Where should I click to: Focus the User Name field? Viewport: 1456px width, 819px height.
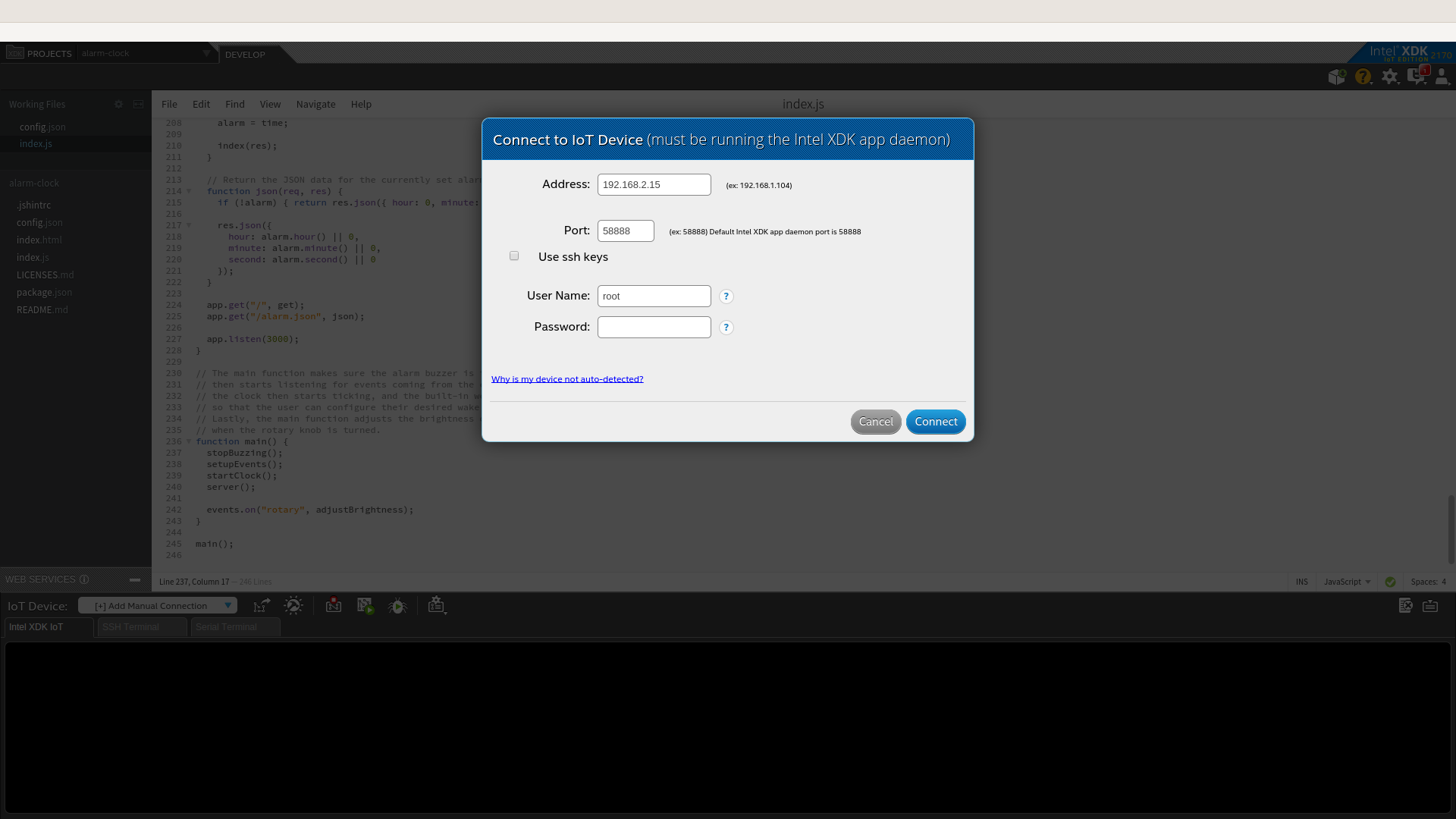(x=654, y=296)
